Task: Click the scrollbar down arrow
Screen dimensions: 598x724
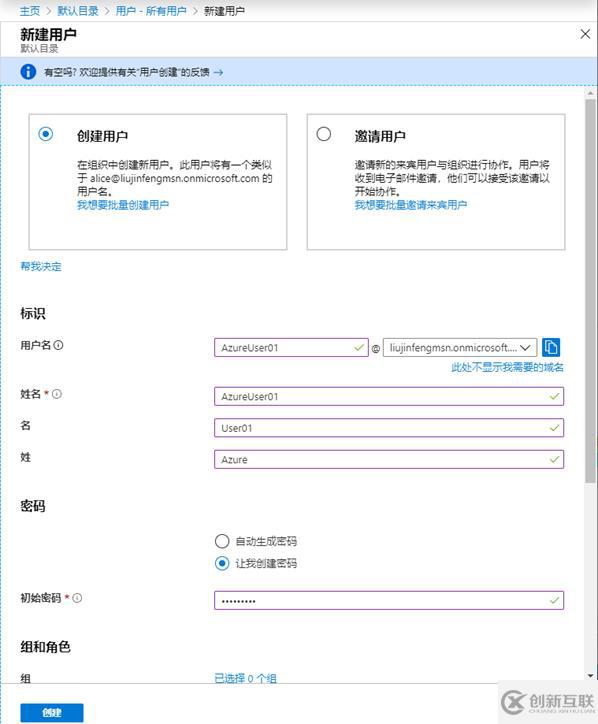Action: [x=590, y=676]
